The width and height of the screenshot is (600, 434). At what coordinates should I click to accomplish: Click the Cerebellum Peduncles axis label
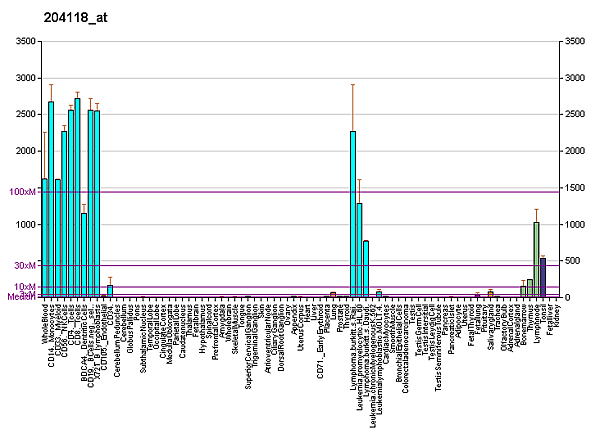click(117, 338)
